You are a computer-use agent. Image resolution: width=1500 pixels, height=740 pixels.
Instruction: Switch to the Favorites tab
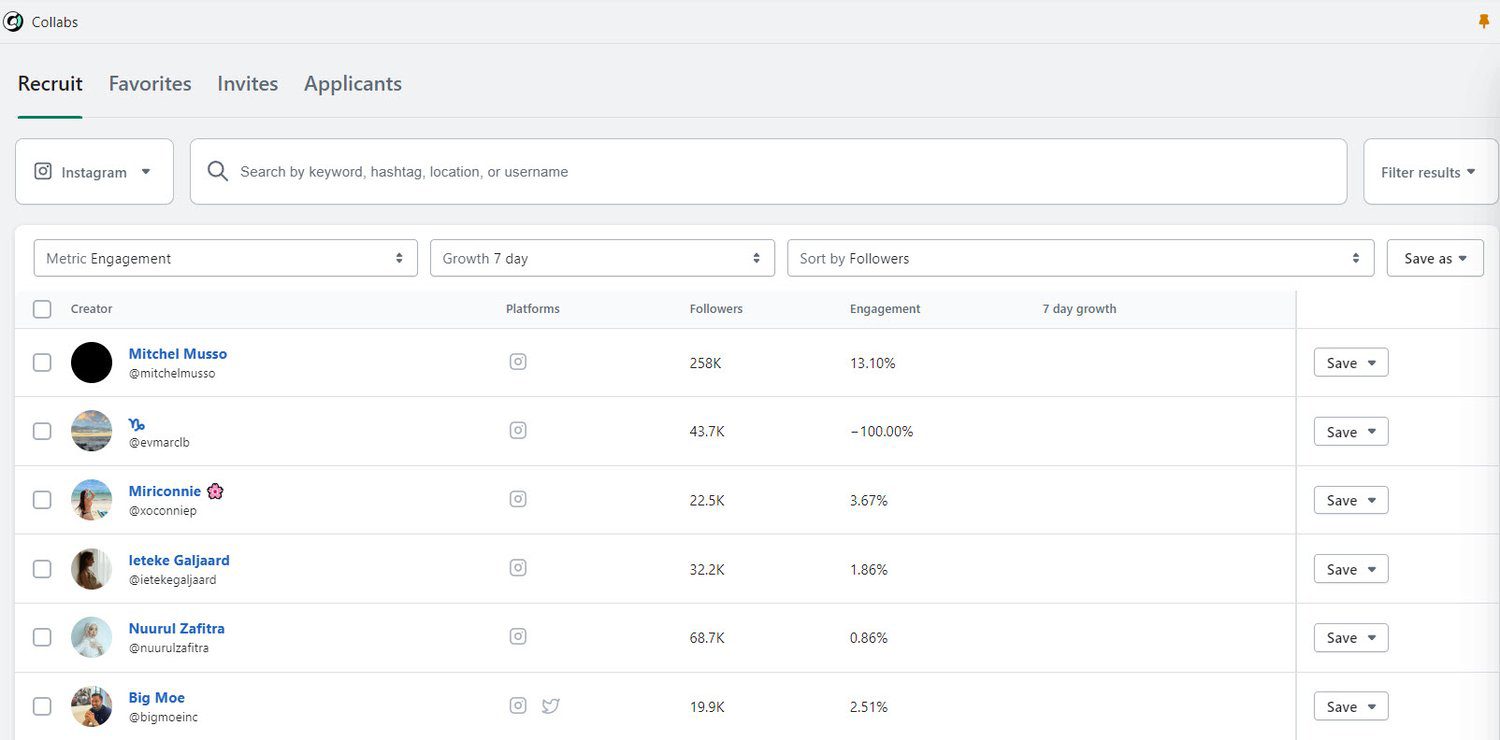coord(150,83)
